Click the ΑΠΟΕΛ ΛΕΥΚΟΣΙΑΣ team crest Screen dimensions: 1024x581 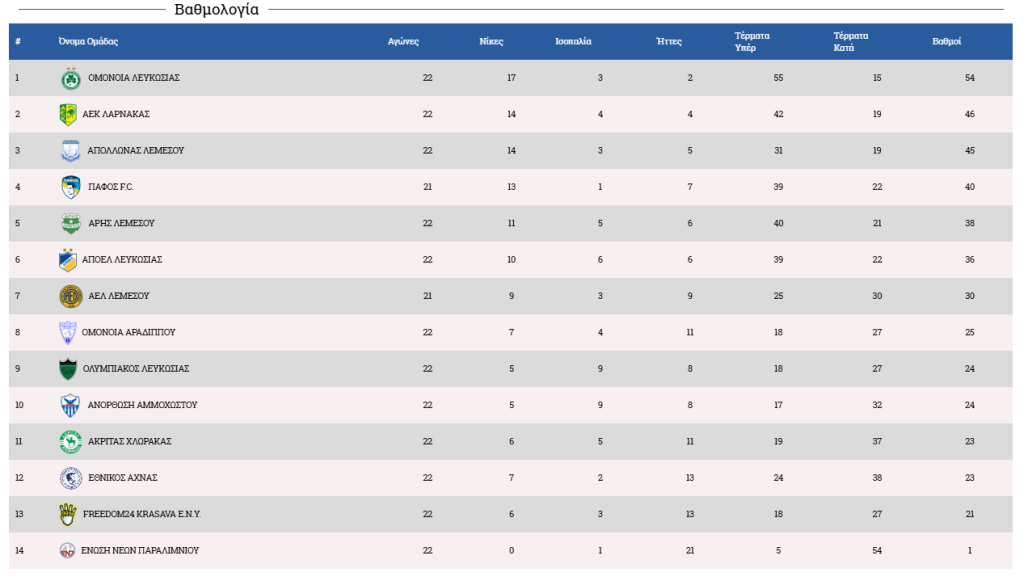(x=68, y=260)
